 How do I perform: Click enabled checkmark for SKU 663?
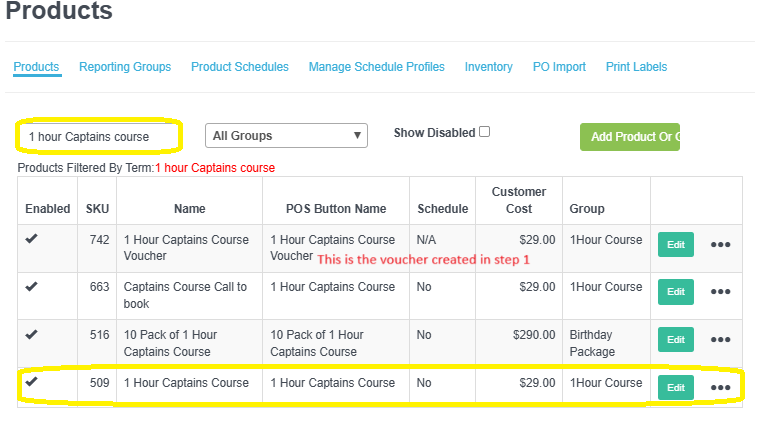click(x=31, y=286)
